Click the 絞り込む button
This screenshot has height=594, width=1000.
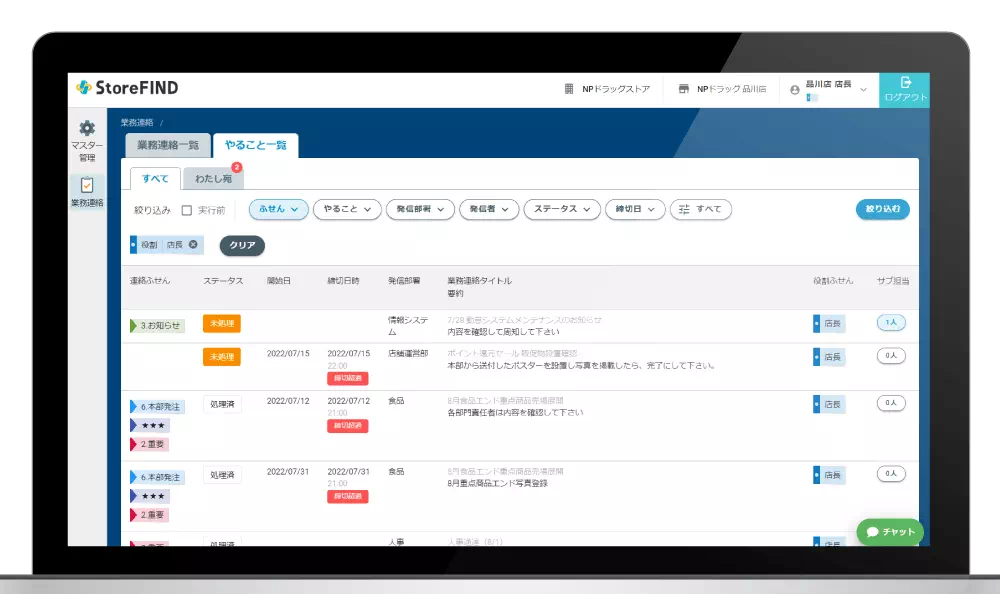[x=883, y=209]
